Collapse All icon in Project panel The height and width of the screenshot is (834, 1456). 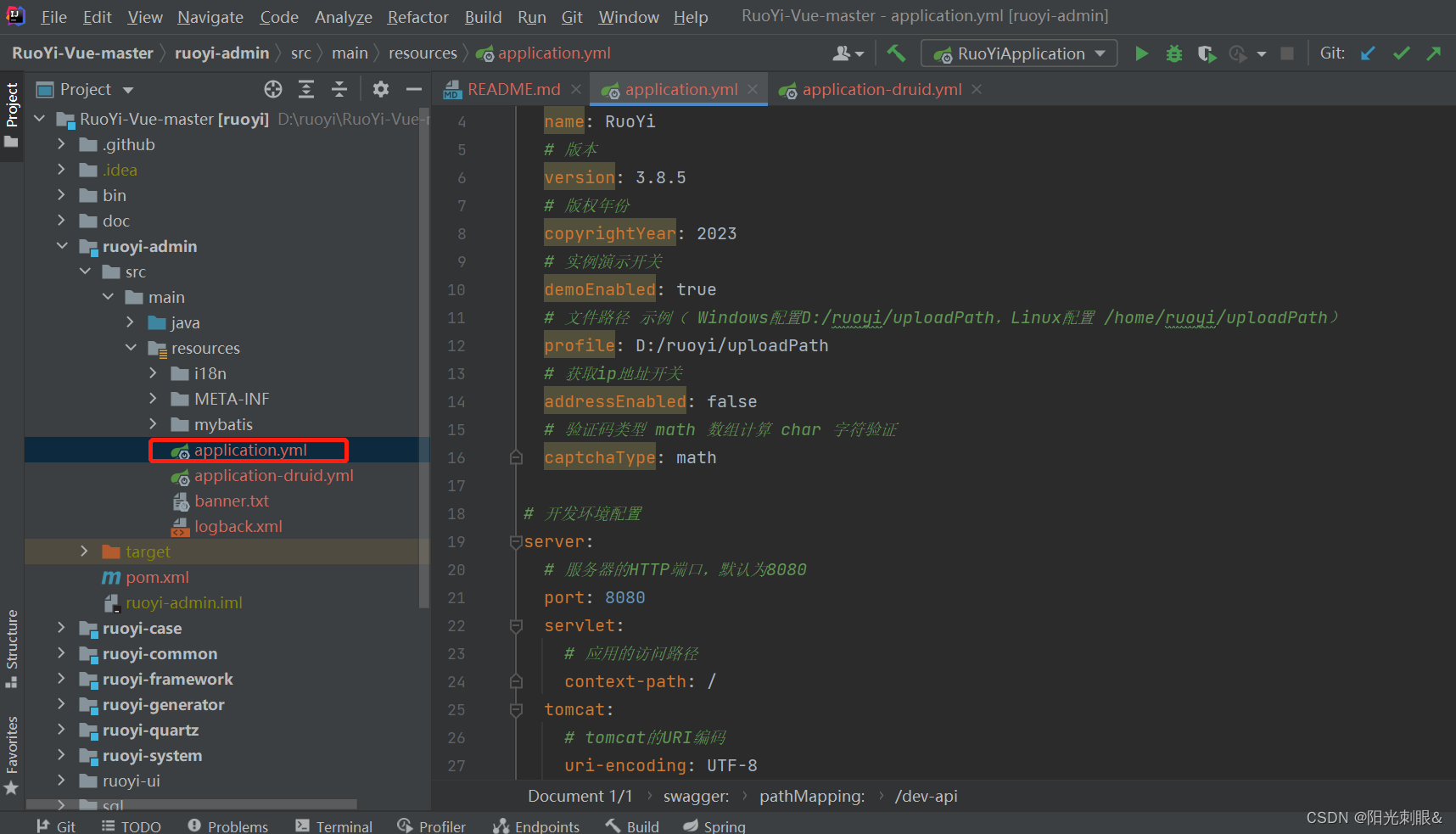(339, 89)
